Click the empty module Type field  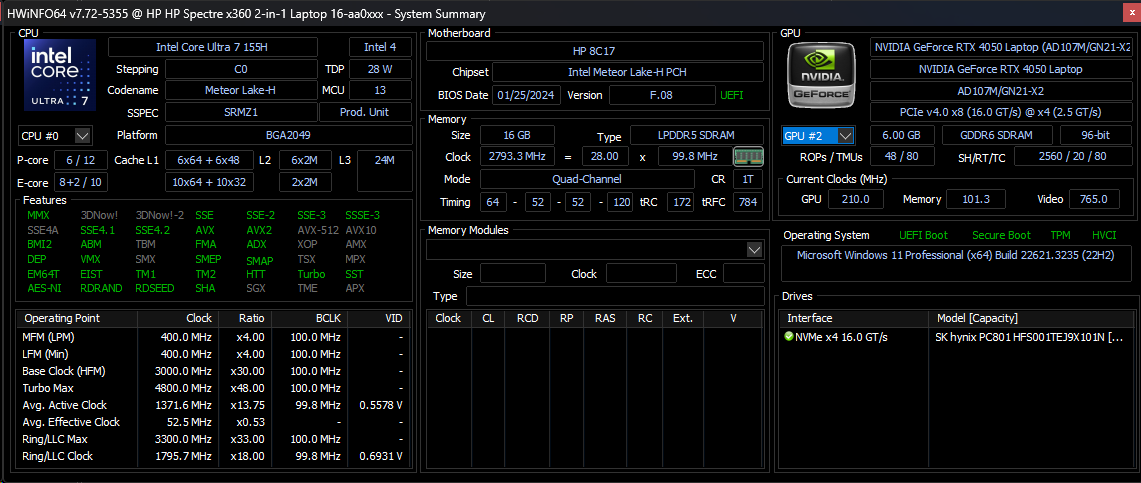click(x=615, y=296)
